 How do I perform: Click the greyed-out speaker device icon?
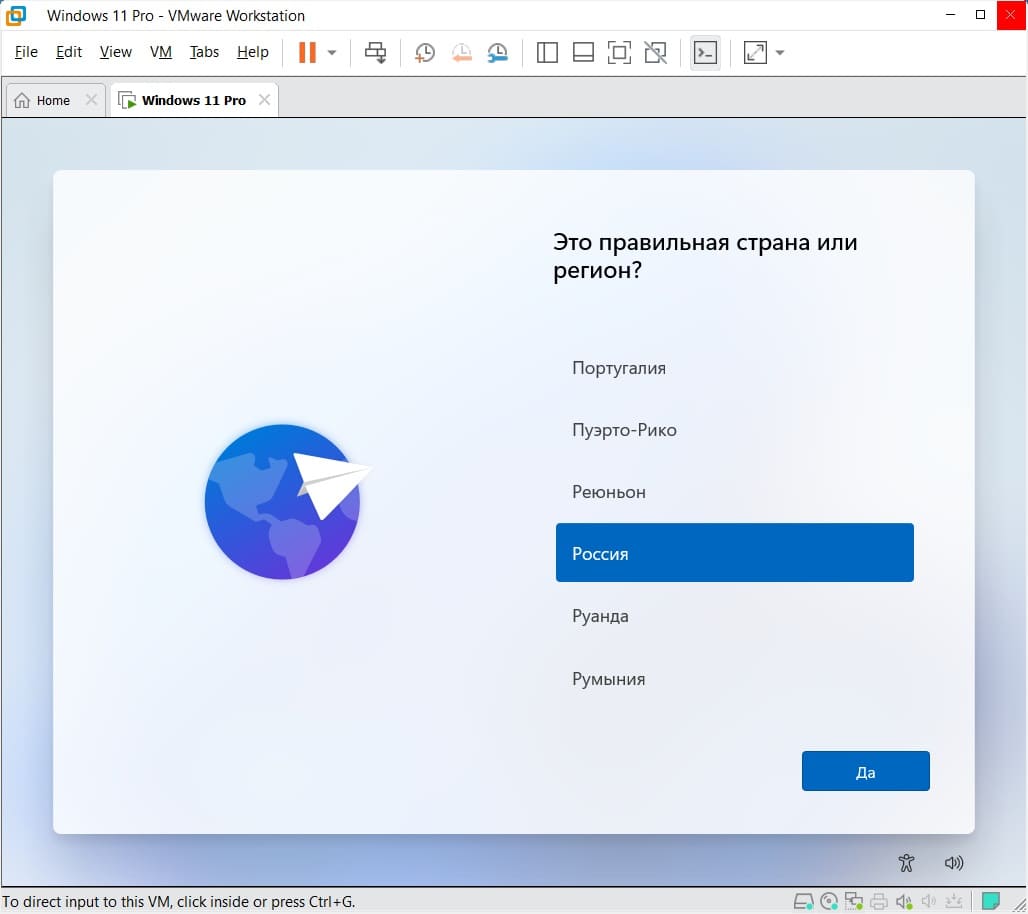928,902
